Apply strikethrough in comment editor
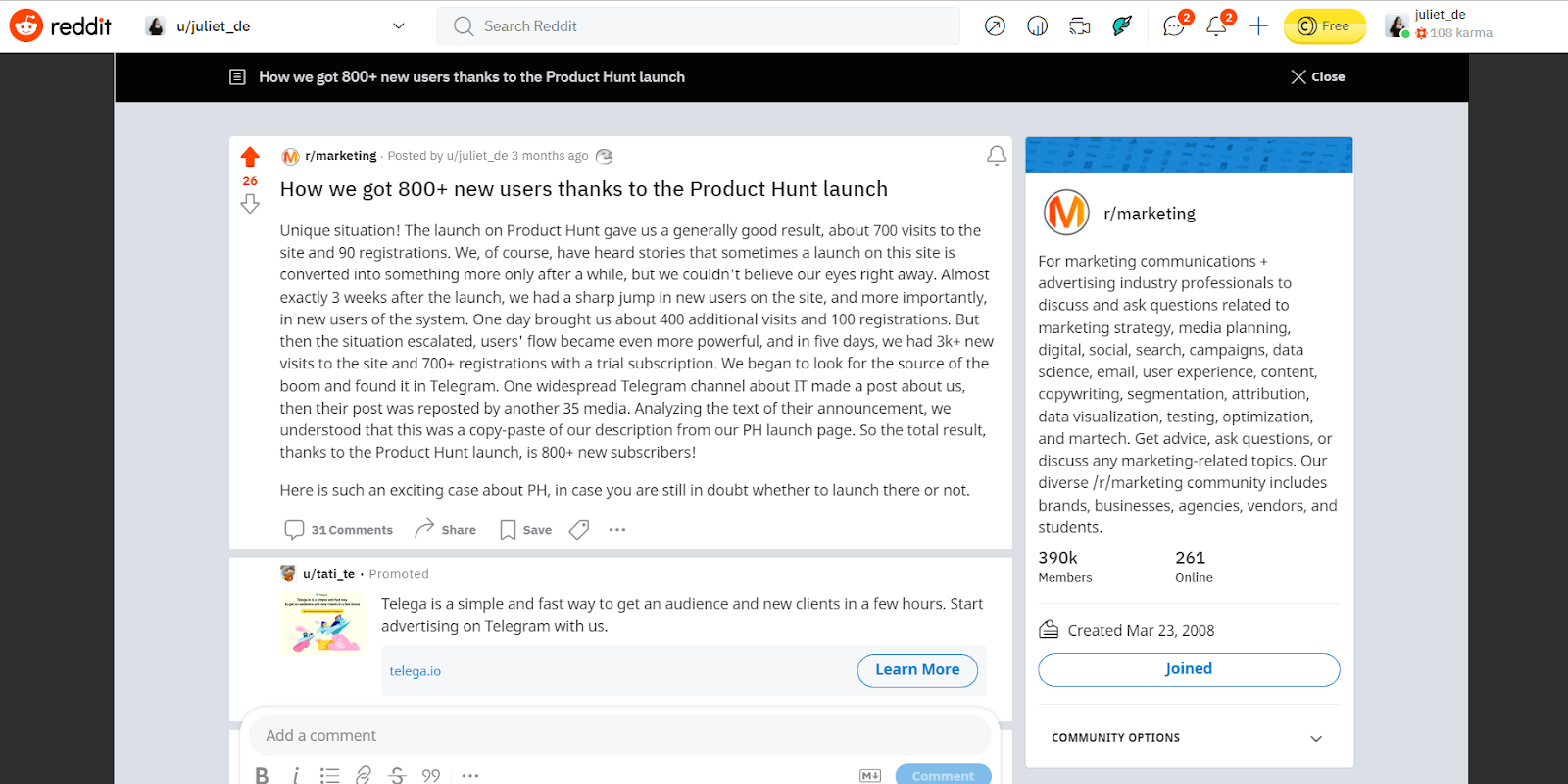This screenshot has height=784, width=1568. (397, 775)
